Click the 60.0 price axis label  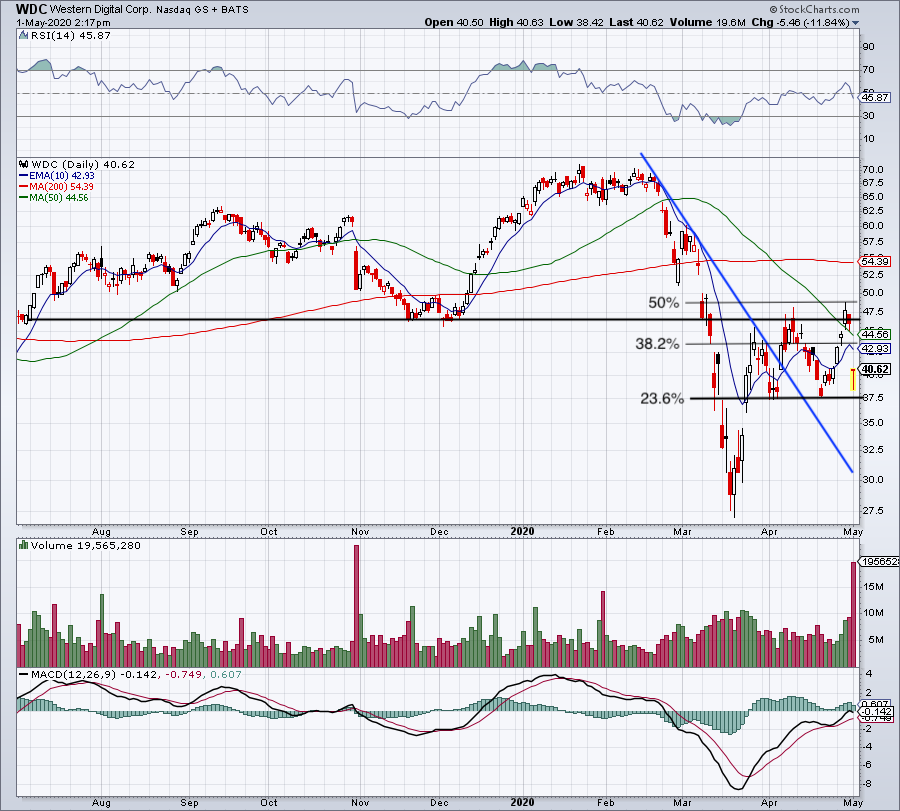pos(872,226)
